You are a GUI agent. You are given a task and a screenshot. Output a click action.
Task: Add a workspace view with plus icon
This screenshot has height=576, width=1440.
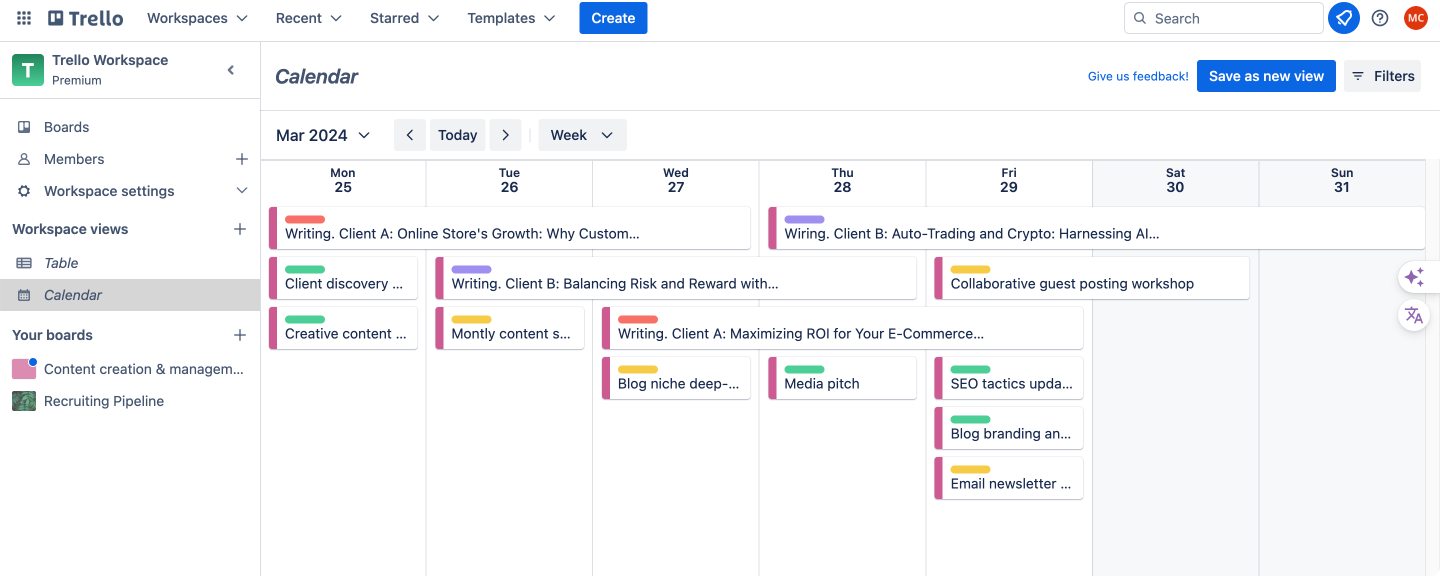pyautogui.click(x=240, y=229)
